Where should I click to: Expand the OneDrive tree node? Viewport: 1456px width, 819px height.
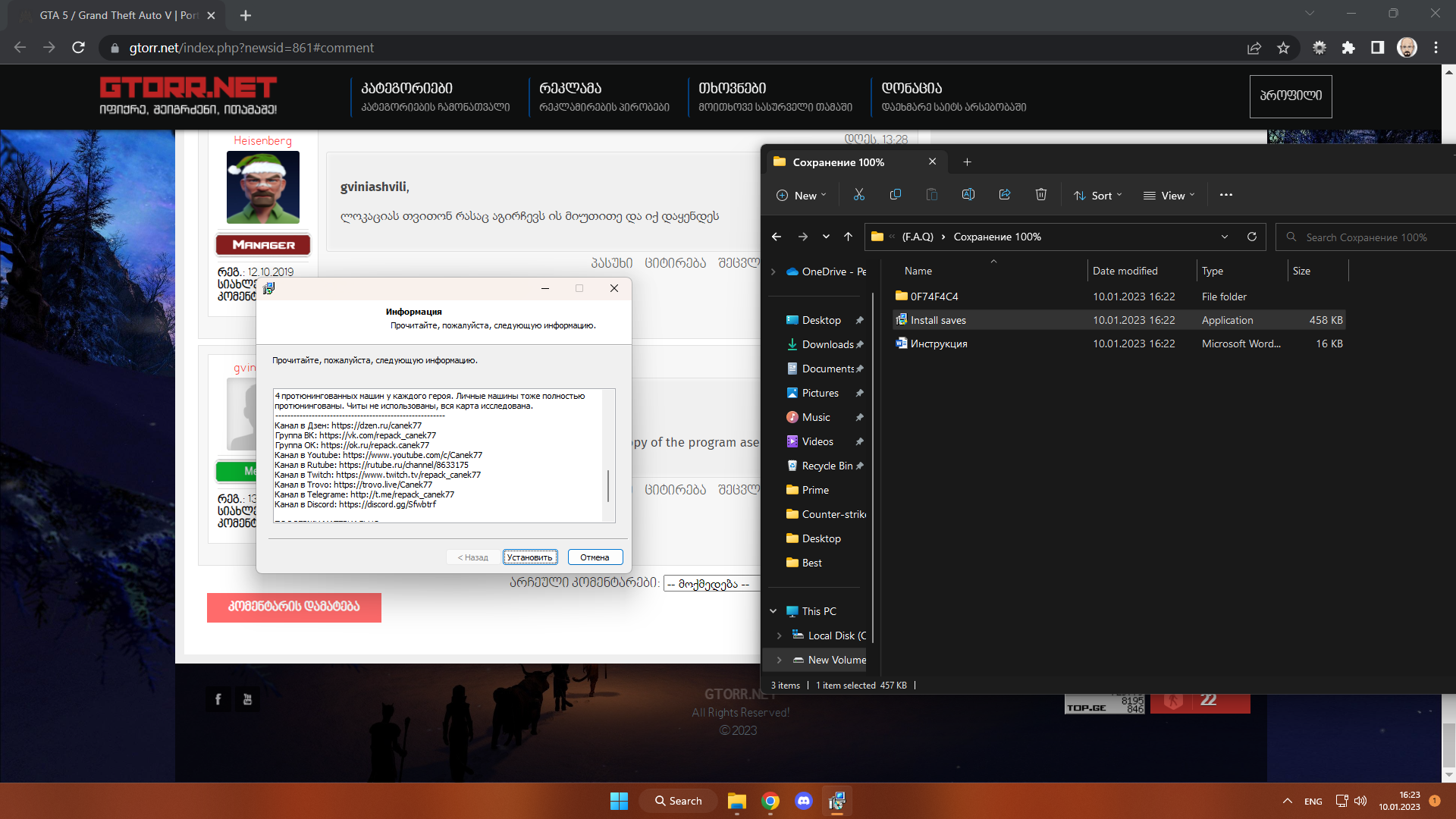pyautogui.click(x=773, y=271)
